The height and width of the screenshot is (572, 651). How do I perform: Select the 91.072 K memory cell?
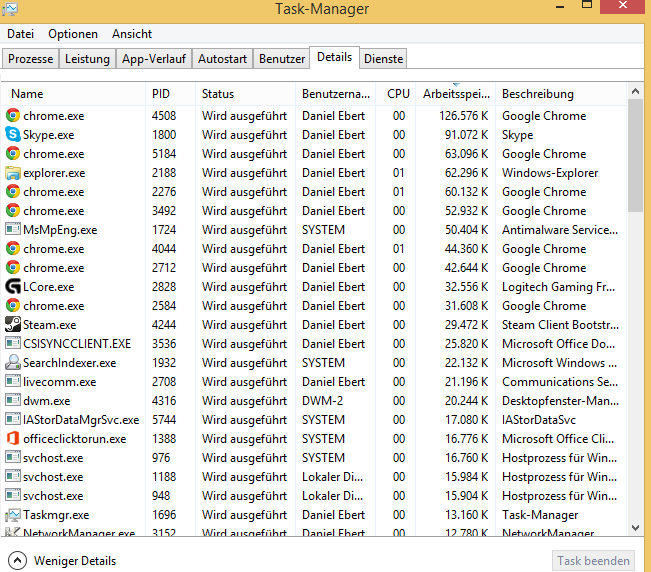(466, 134)
